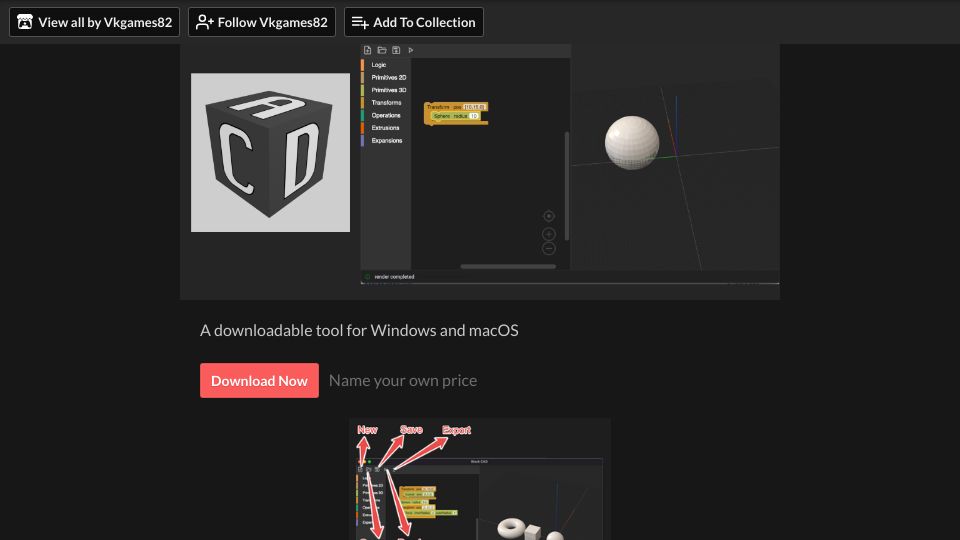Open the screenshot thumbnail with New, Save, Export labels
Screen dimensions: 960x540
point(480,479)
